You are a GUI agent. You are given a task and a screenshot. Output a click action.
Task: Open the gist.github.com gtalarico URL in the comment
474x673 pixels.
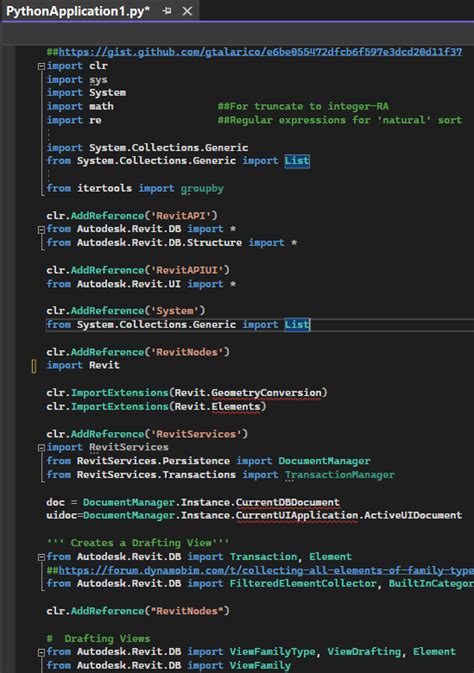[260, 52]
